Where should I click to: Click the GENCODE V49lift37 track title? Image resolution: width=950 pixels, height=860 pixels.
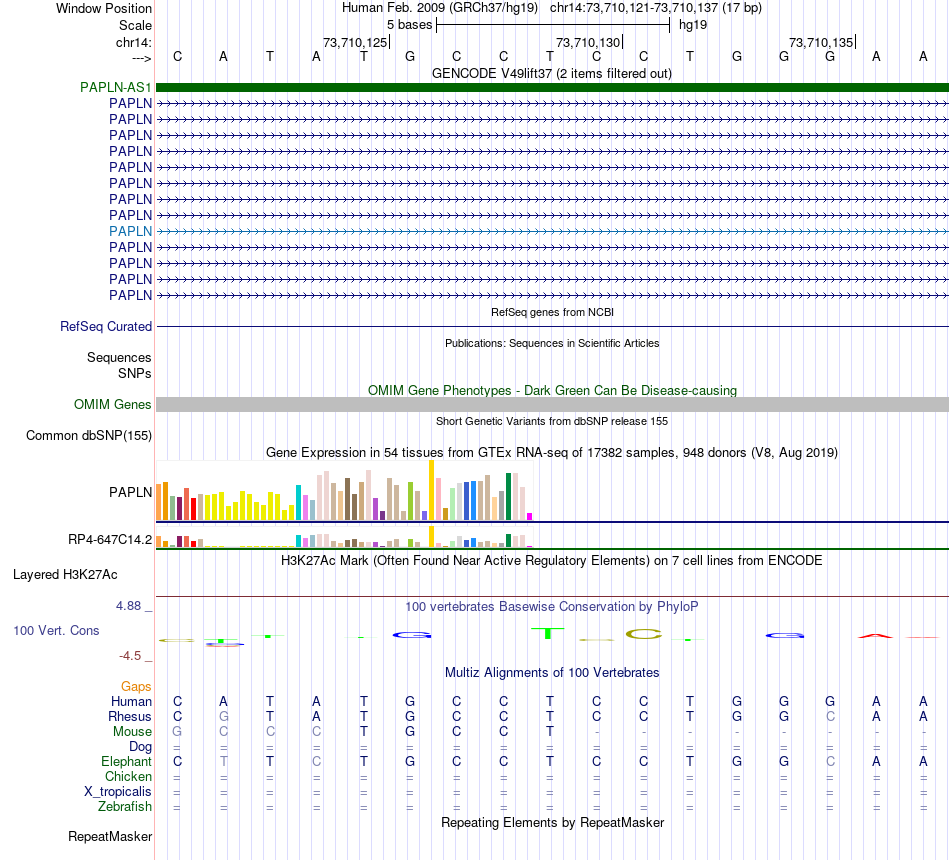551,73
